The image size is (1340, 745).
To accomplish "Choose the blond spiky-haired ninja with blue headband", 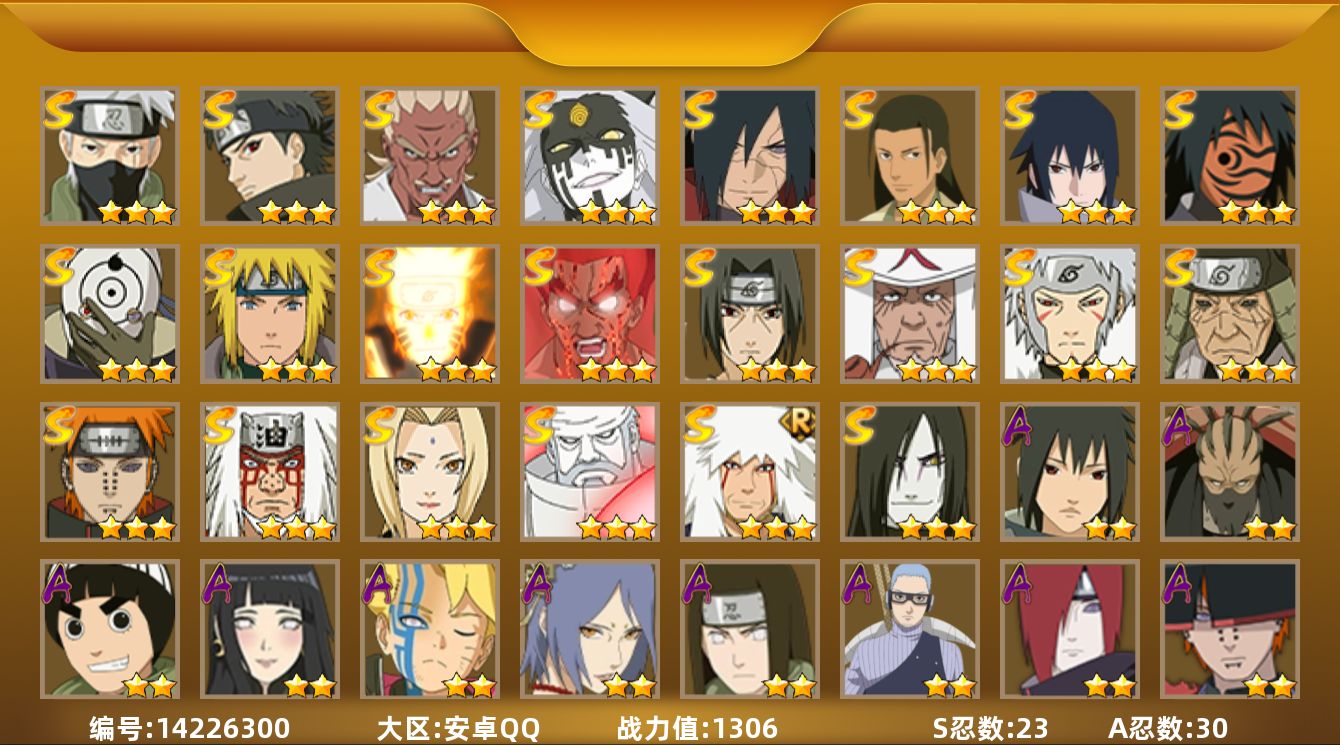I will point(269,314).
